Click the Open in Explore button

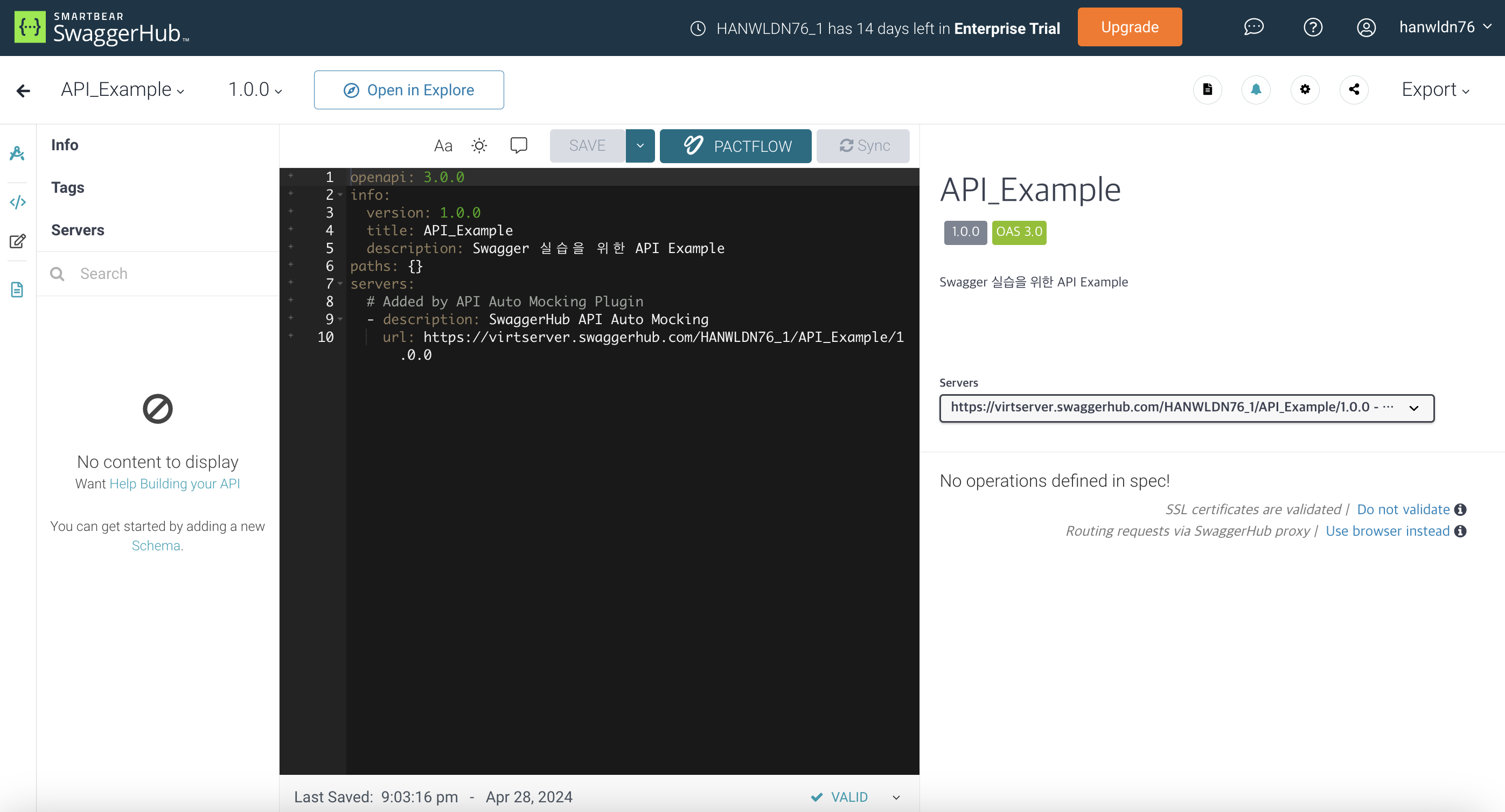coord(408,90)
